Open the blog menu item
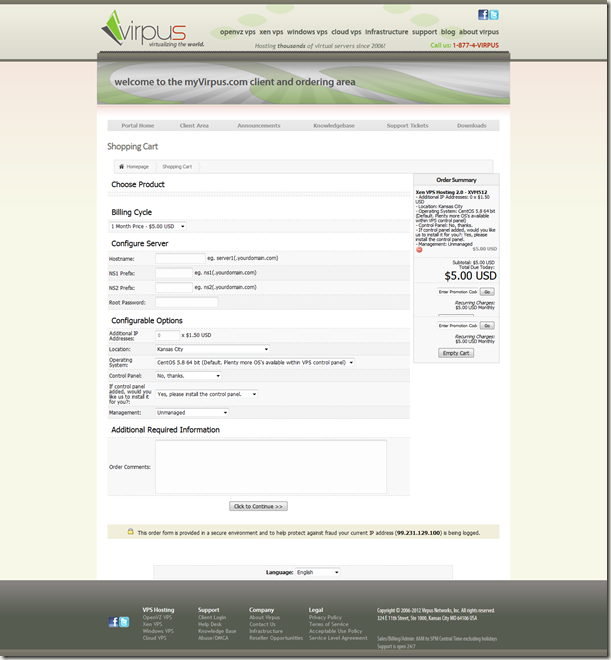 click(x=448, y=32)
